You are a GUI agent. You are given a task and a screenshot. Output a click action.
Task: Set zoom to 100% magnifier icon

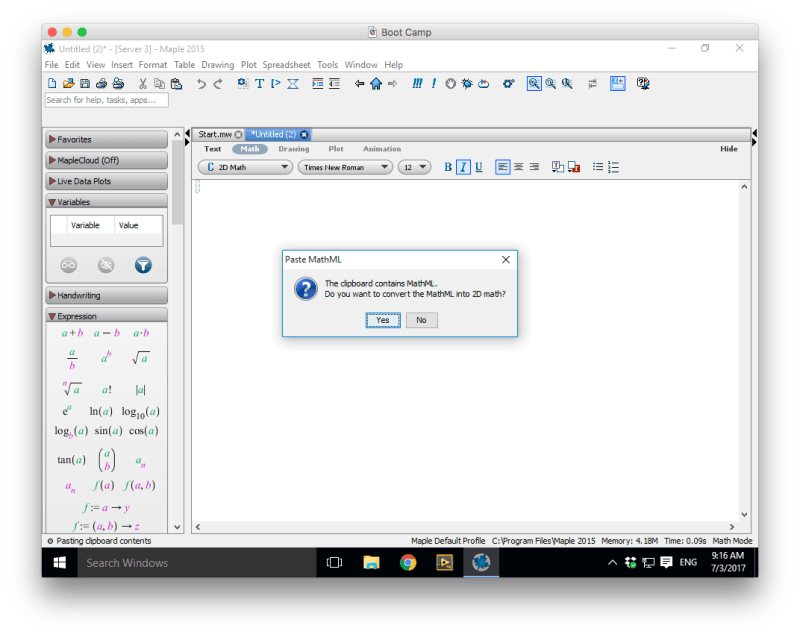534,84
